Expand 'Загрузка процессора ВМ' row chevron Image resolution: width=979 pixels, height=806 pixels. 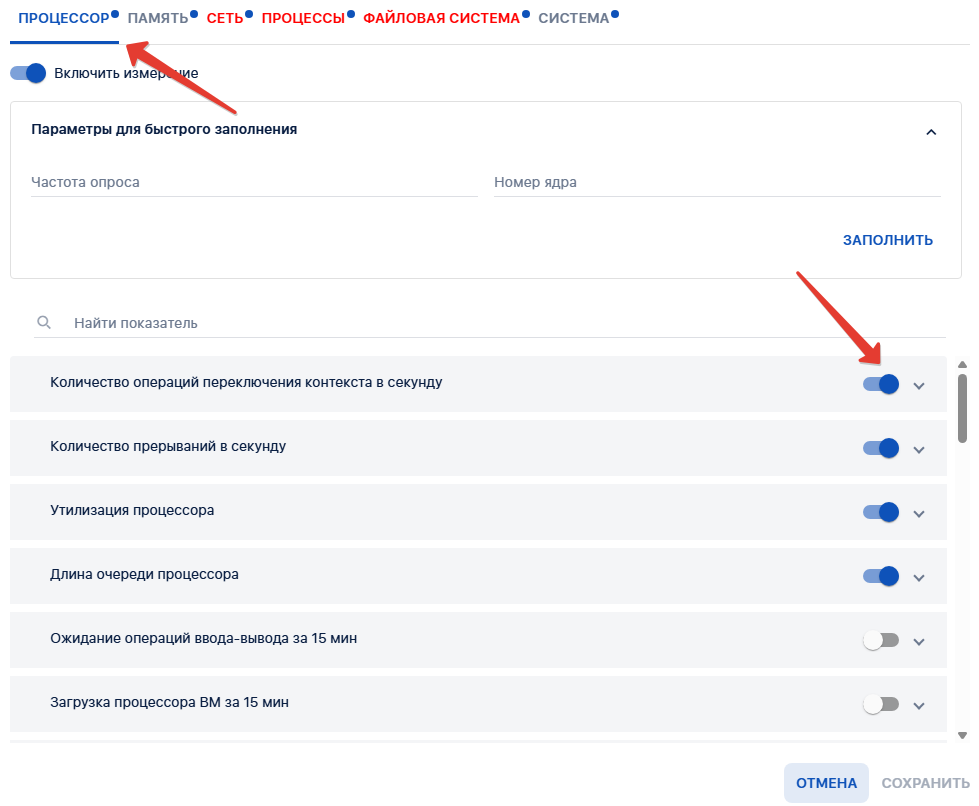tap(920, 706)
